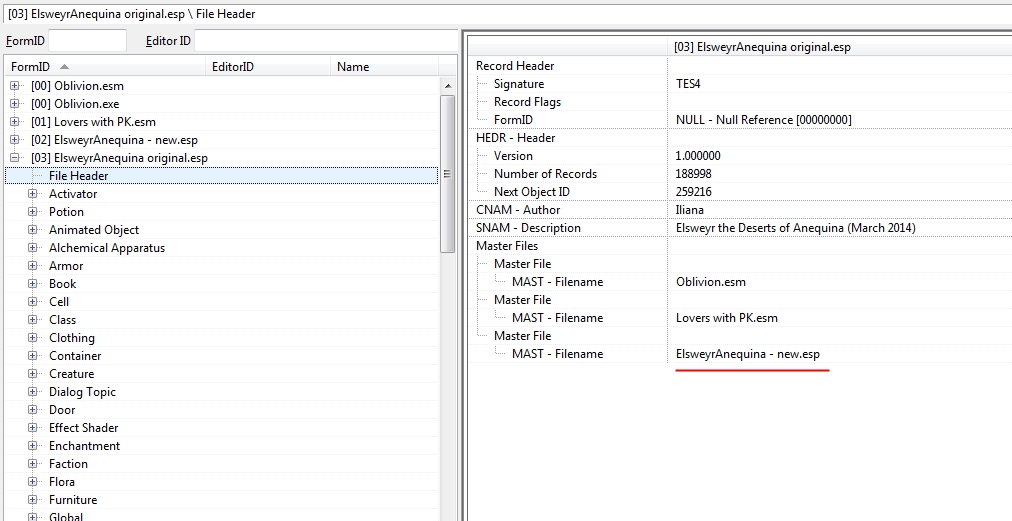Select the Record Header row
This screenshot has height=521, width=1012.
point(740,66)
